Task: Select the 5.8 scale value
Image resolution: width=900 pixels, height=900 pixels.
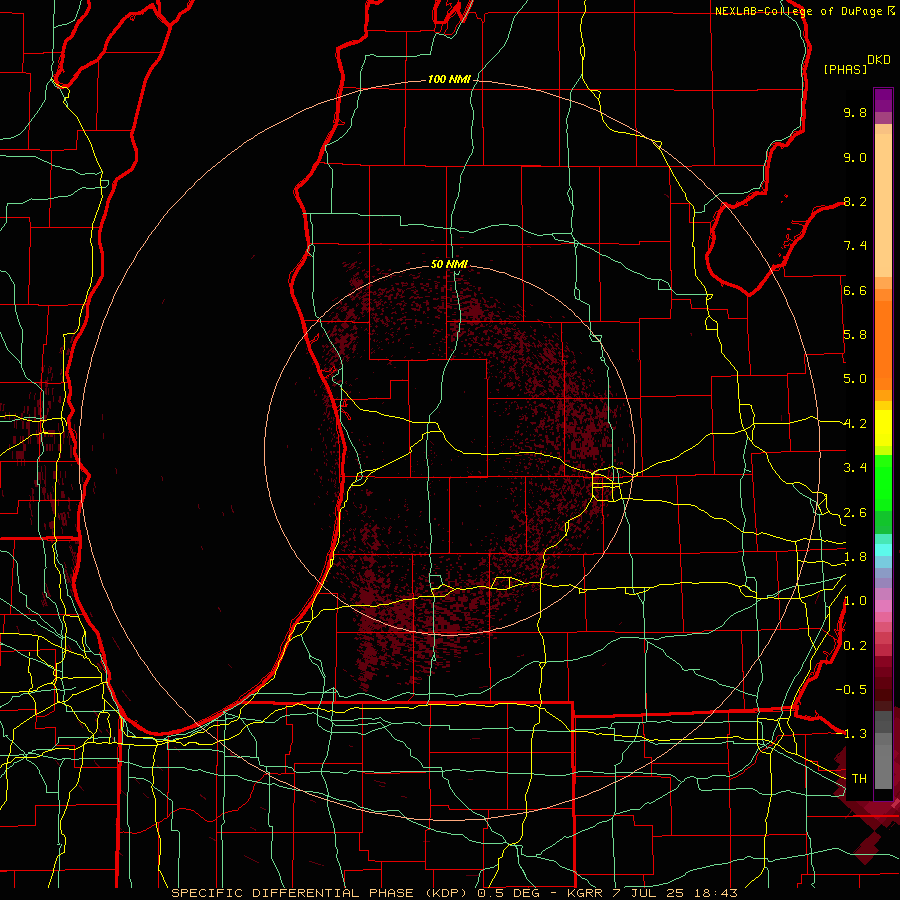Action: [x=855, y=335]
